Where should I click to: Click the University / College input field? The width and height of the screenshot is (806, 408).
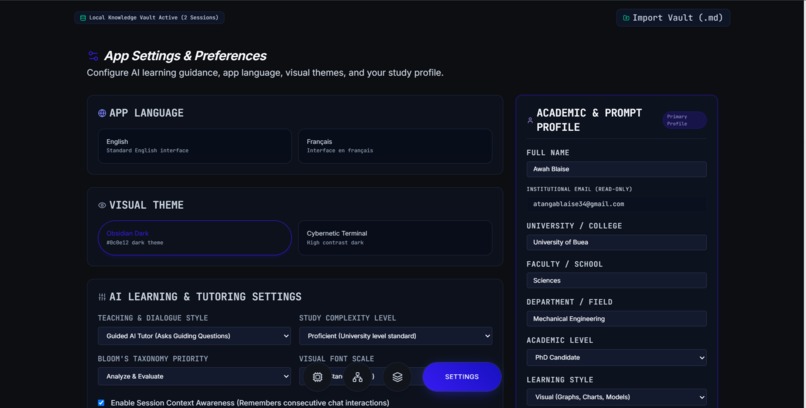[616, 243]
